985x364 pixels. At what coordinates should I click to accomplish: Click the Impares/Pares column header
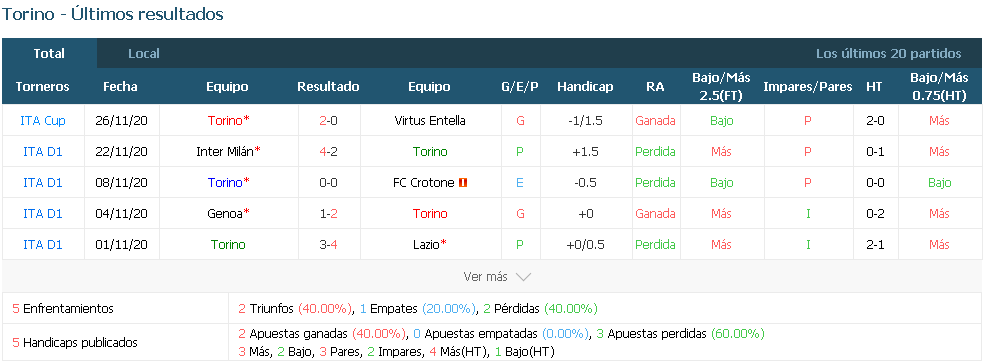(x=808, y=87)
